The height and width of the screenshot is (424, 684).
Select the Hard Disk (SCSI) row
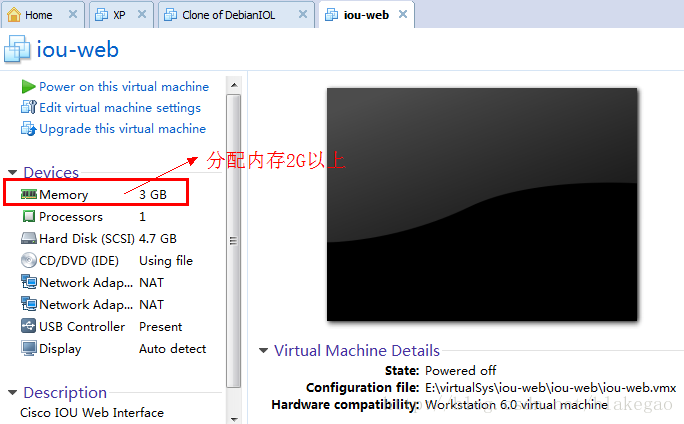99,238
